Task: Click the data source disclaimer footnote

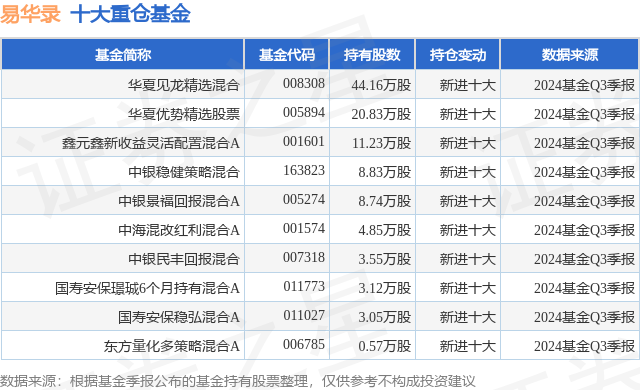Action: point(238,381)
